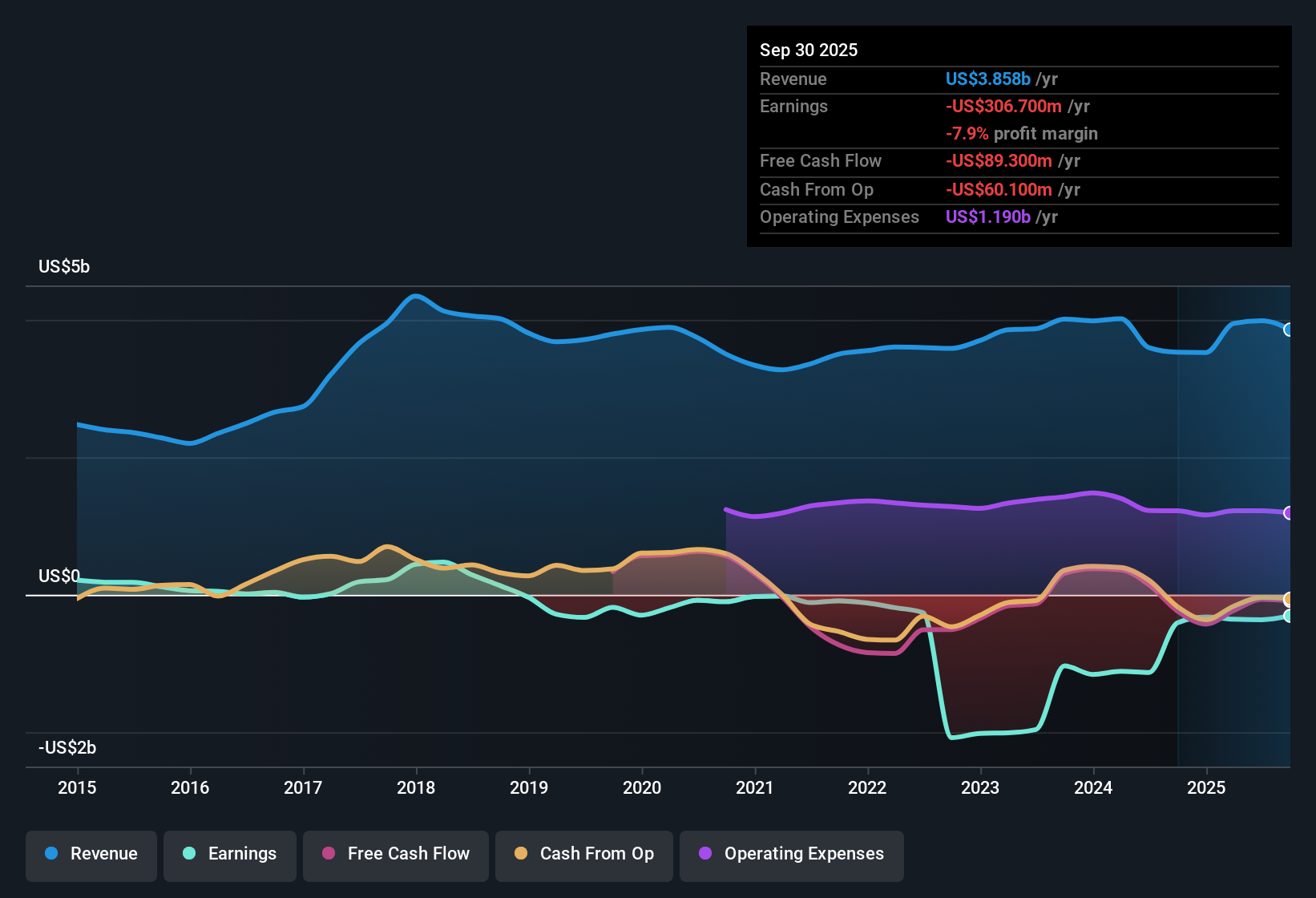The width and height of the screenshot is (1316, 898).
Task: Open the Cash From Op legend entry
Action: [583, 854]
